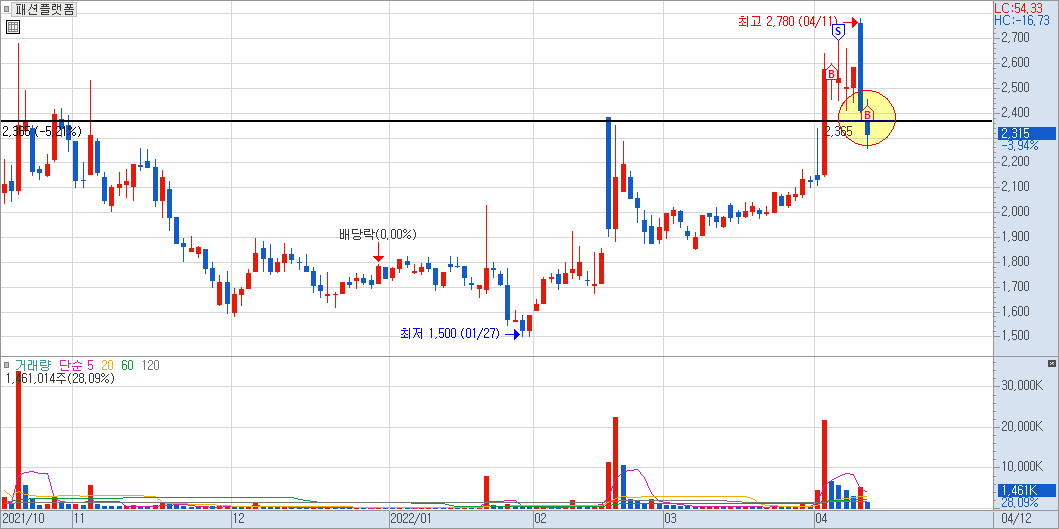Select the 거래량 volume indicator label
Viewport: 1059px width, 529px height.
[x=32, y=366]
